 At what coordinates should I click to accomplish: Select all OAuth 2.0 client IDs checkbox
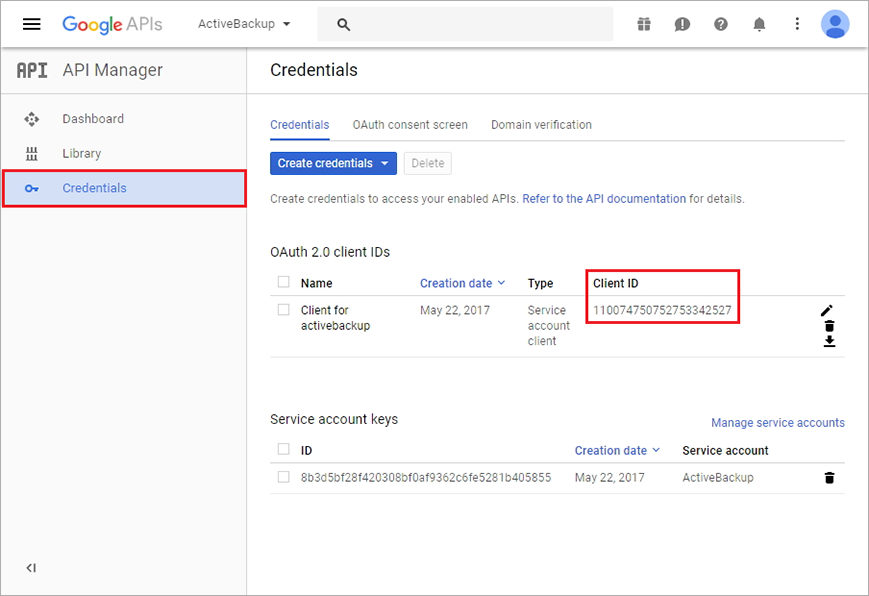(284, 282)
